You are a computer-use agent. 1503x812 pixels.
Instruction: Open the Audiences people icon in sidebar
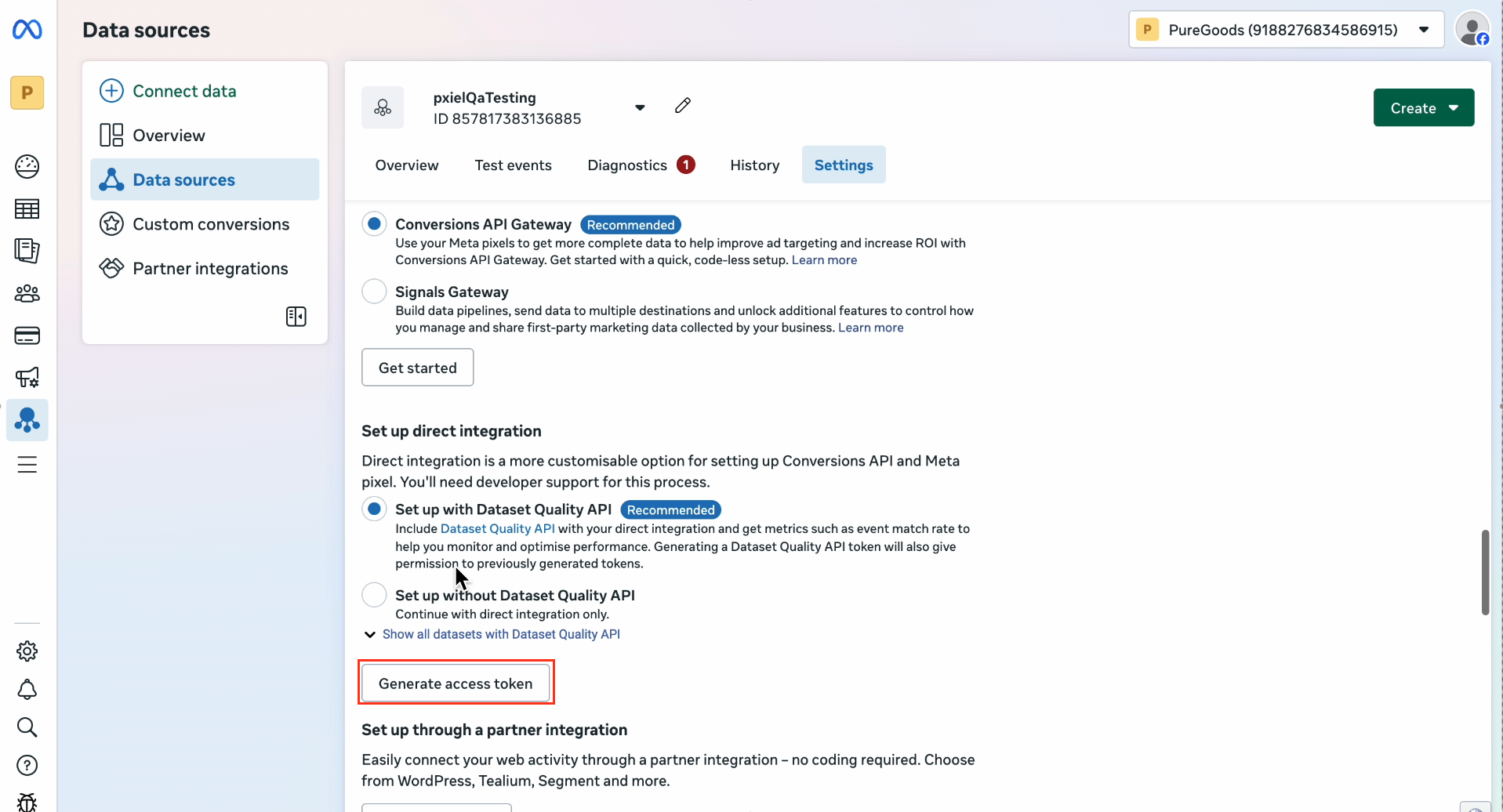coord(27,293)
